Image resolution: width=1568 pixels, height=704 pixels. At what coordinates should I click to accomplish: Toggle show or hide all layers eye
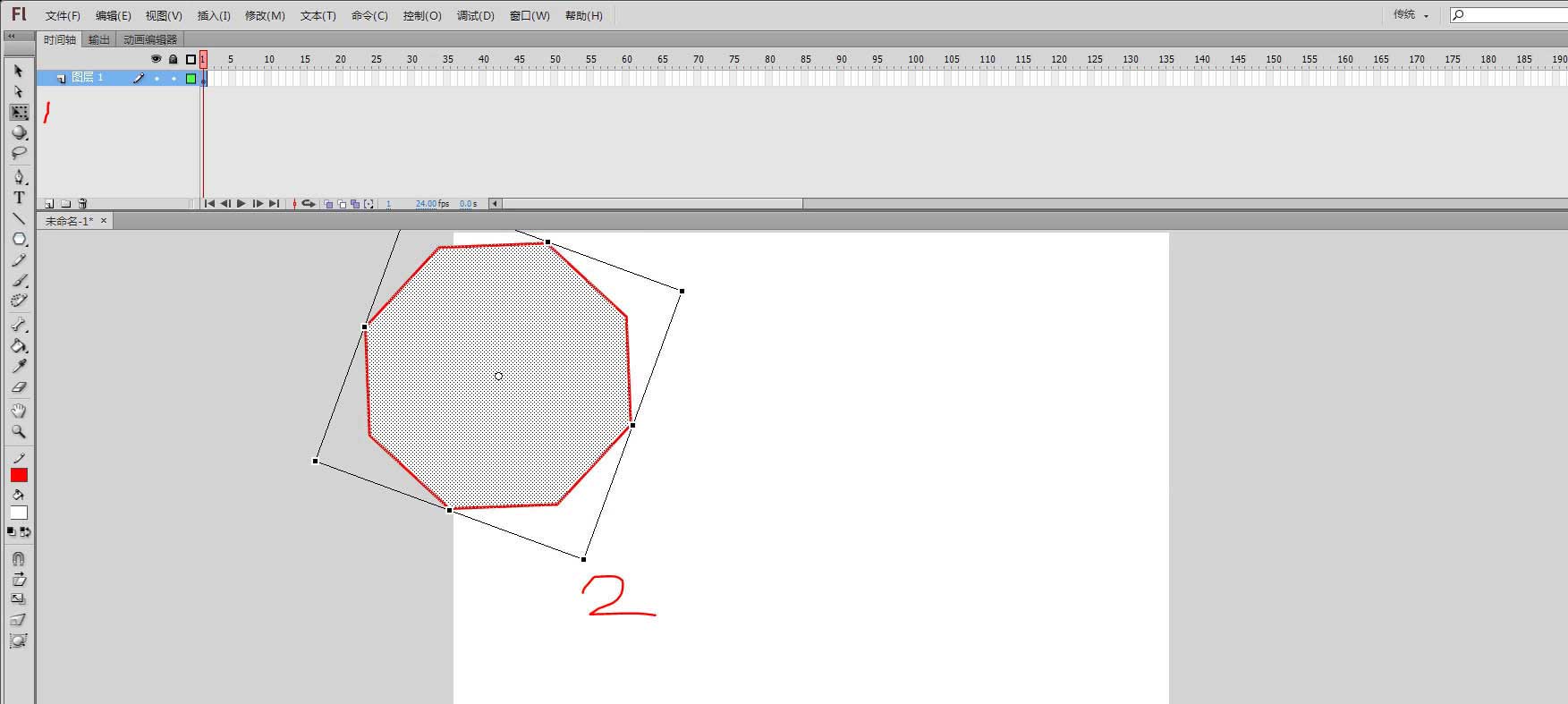(156, 59)
